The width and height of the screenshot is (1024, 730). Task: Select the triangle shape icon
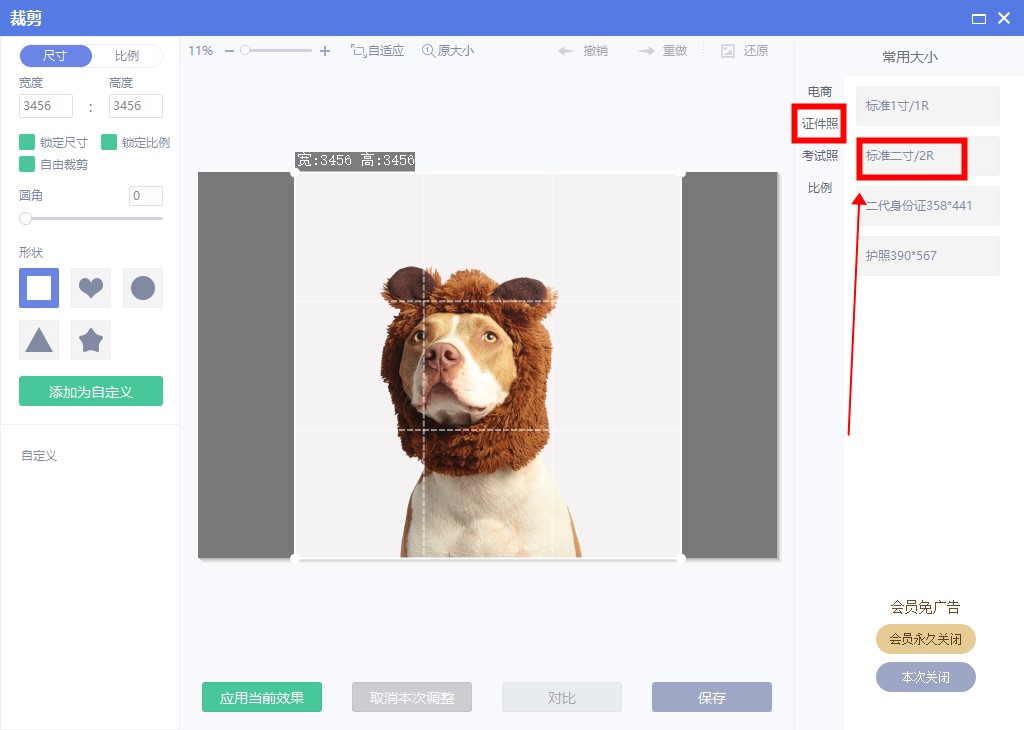point(39,340)
